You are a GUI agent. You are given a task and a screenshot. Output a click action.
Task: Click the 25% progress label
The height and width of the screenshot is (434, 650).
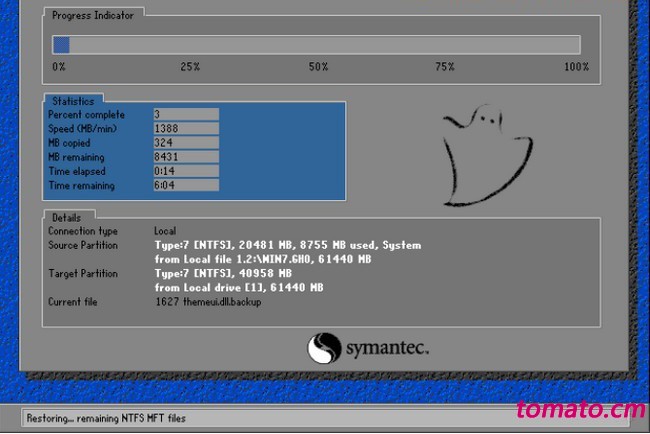pyautogui.click(x=190, y=67)
